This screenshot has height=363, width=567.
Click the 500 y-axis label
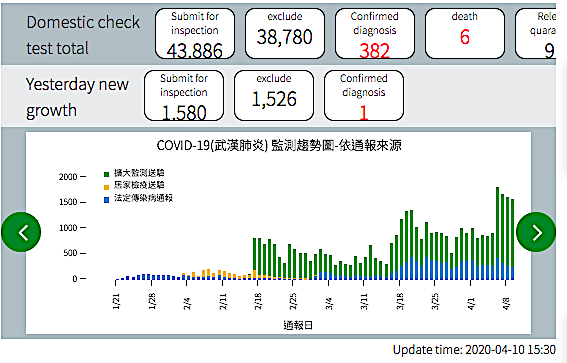(x=71, y=253)
